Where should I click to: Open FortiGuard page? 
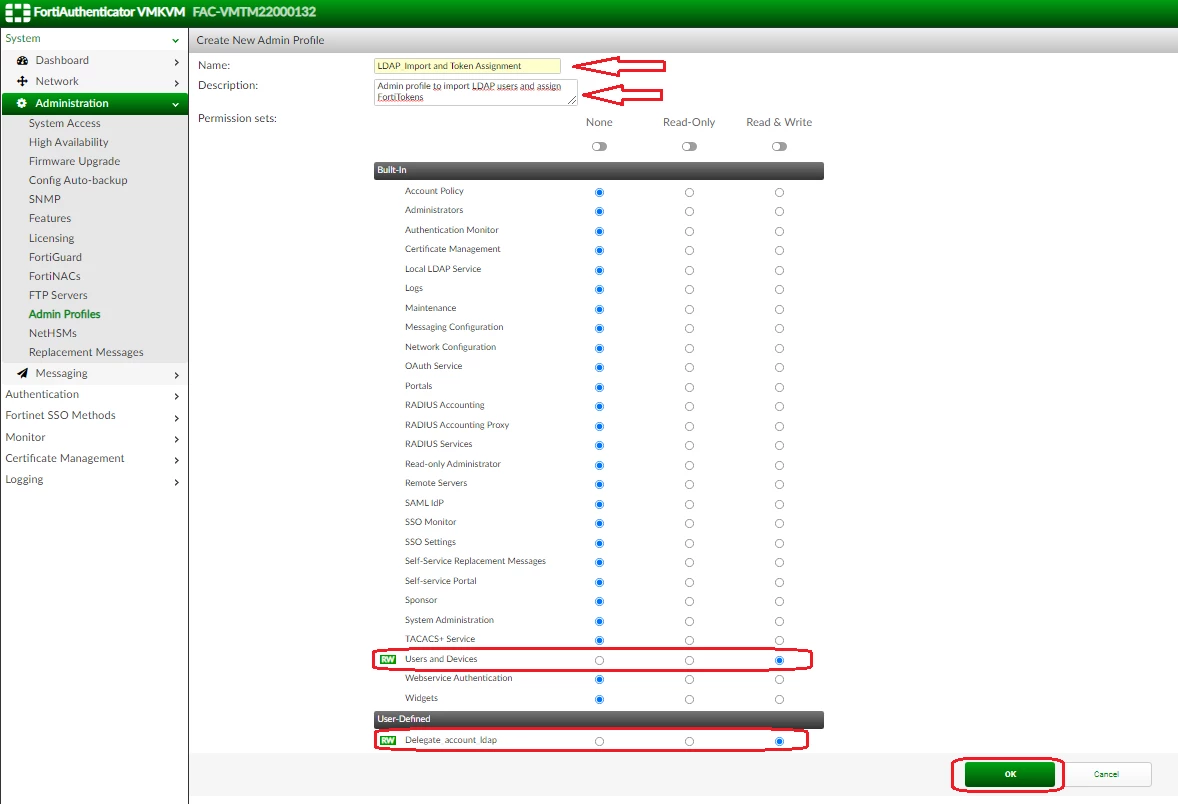point(55,257)
